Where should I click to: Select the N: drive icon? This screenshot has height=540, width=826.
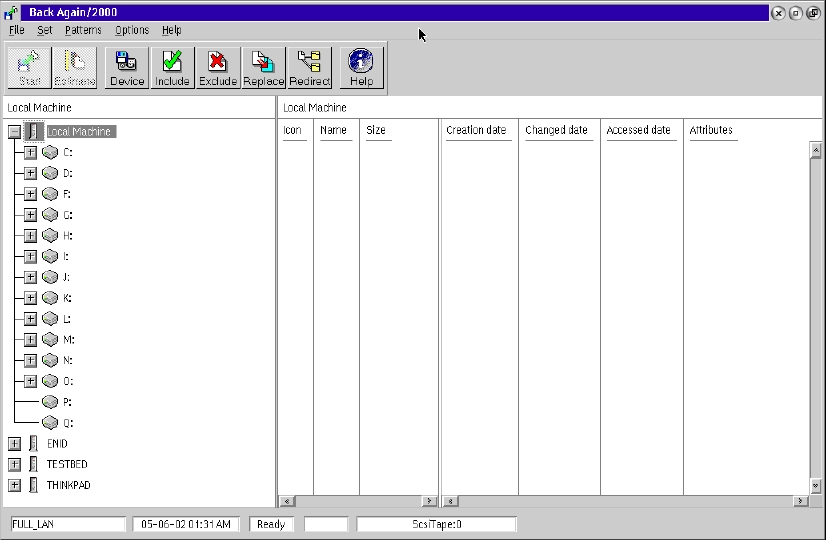tap(50, 360)
